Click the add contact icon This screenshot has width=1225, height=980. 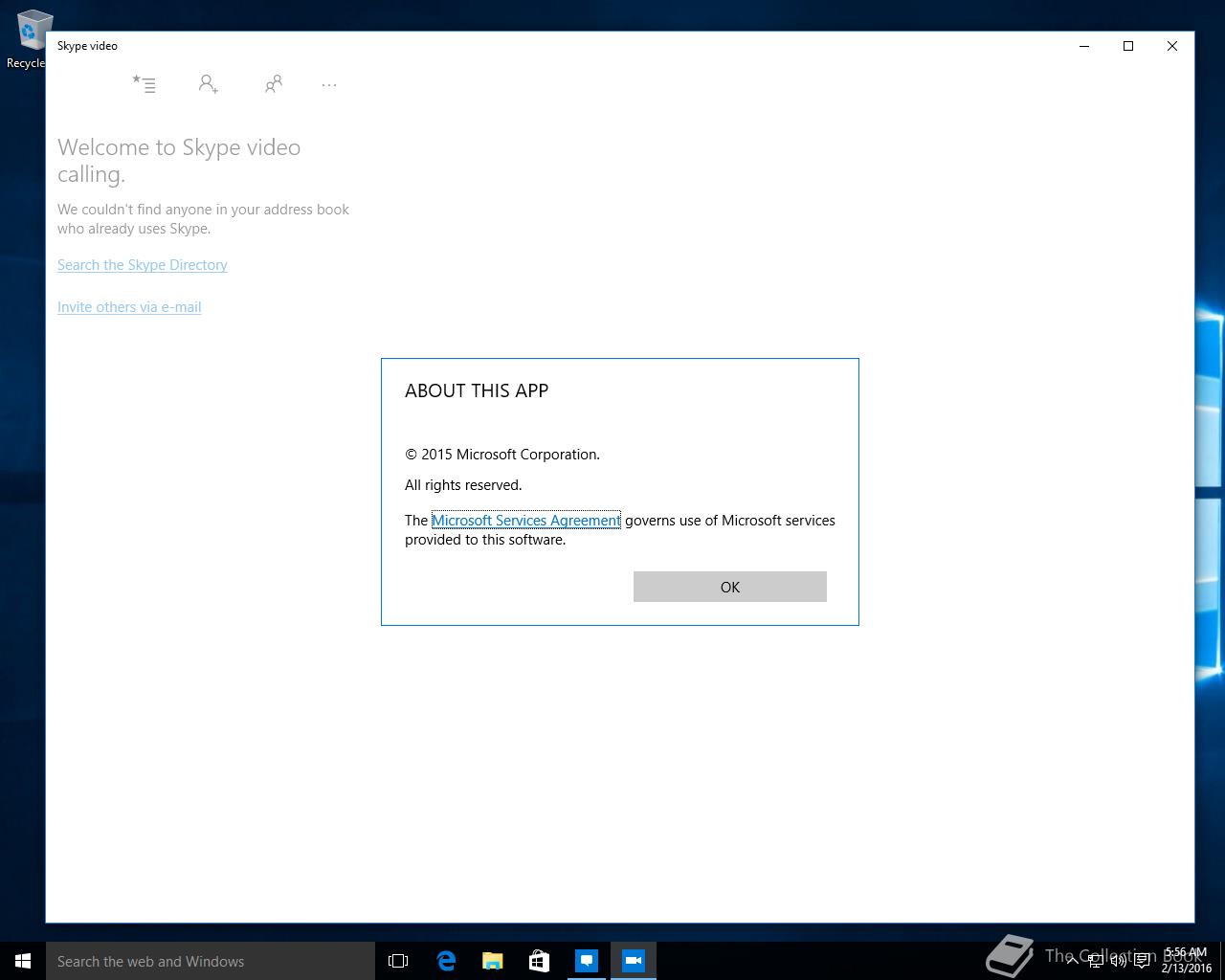click(x=208, y=84)
